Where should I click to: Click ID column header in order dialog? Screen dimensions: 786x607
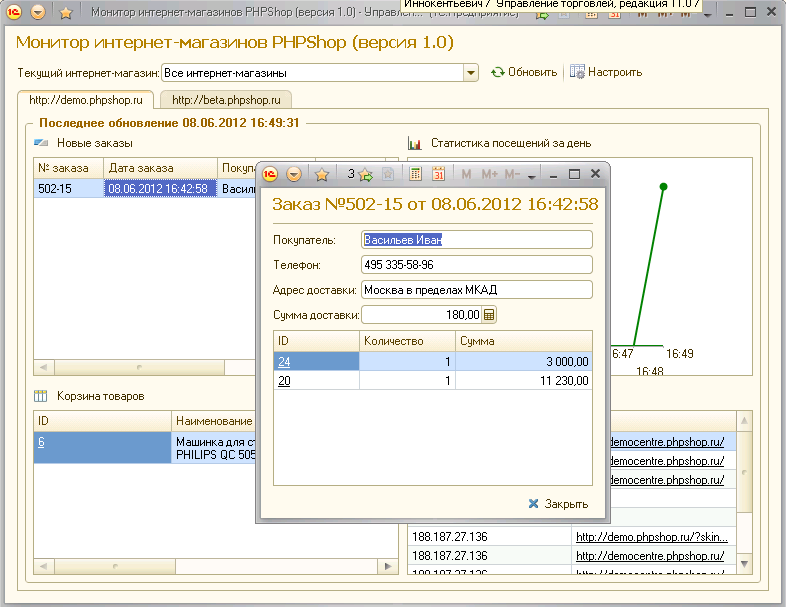316,341
